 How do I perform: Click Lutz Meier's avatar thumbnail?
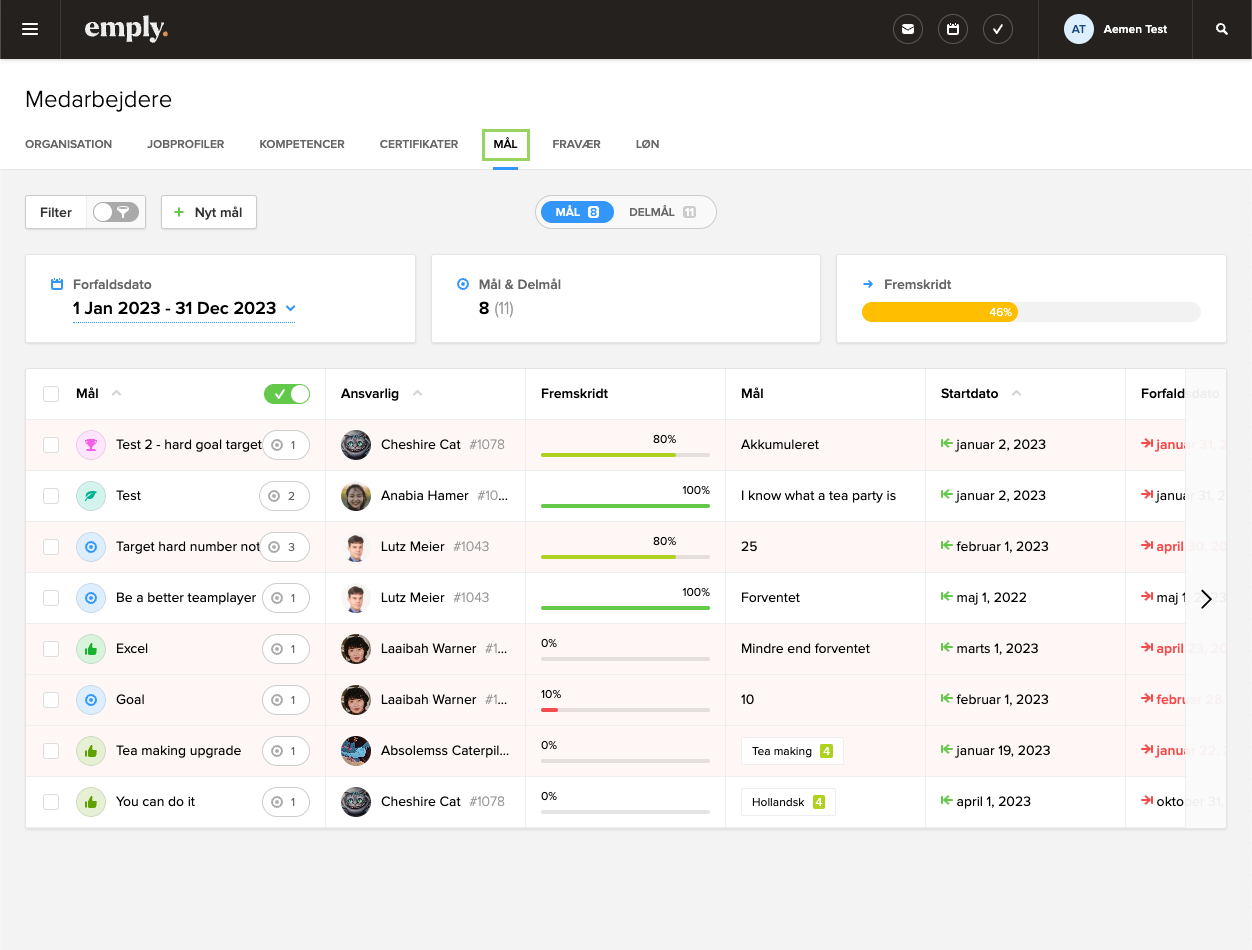[355, 546]
